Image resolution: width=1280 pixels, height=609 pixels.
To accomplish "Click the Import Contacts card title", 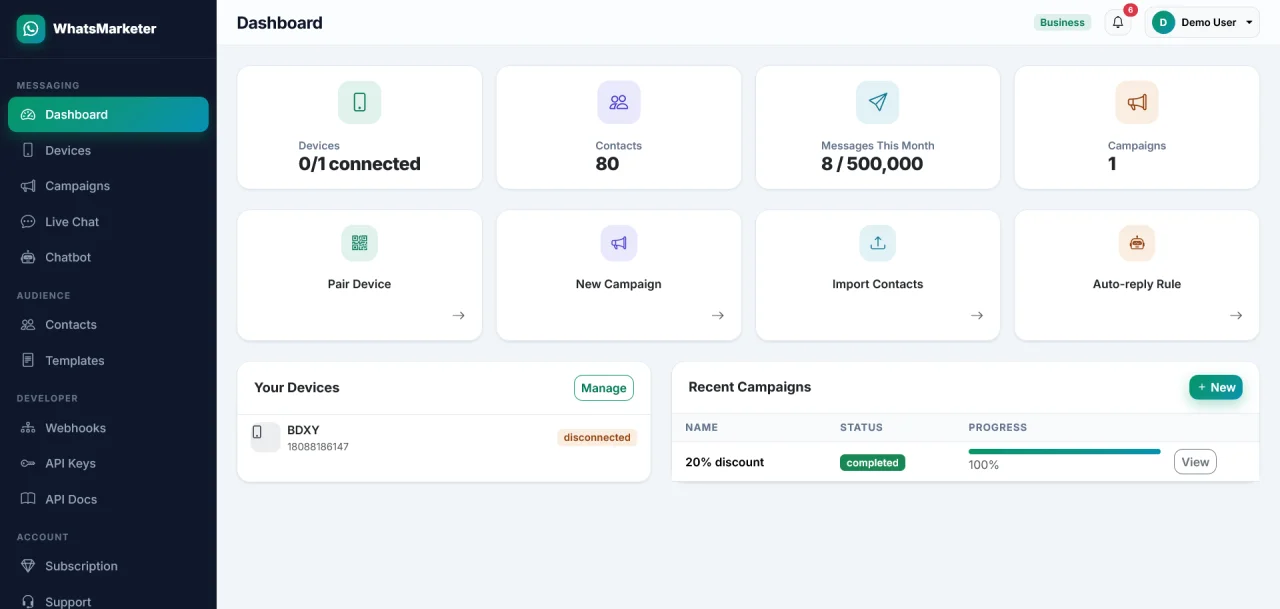I will pyautogui.click(x=878, y=284).
